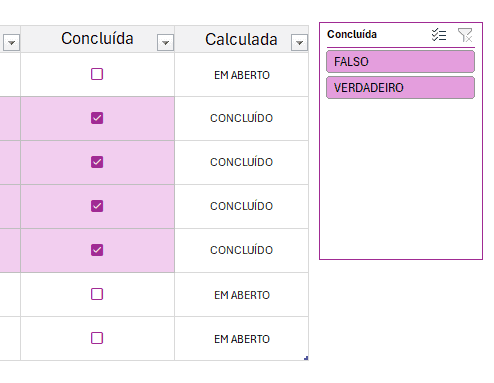Uncheck the third checked Concluída checkbox

[x=97, y=206]
